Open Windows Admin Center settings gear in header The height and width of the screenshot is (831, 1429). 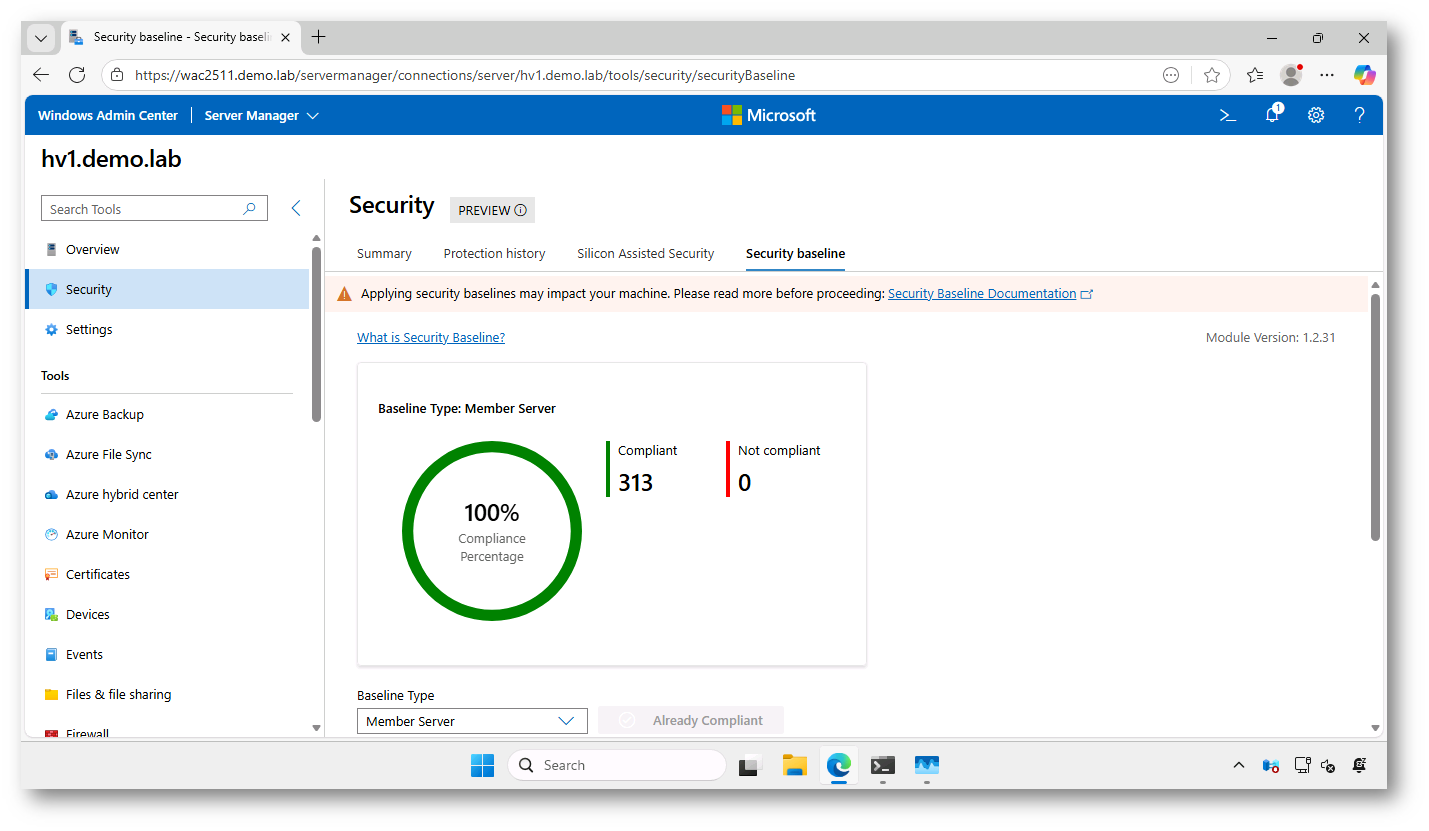[1316, 115]
